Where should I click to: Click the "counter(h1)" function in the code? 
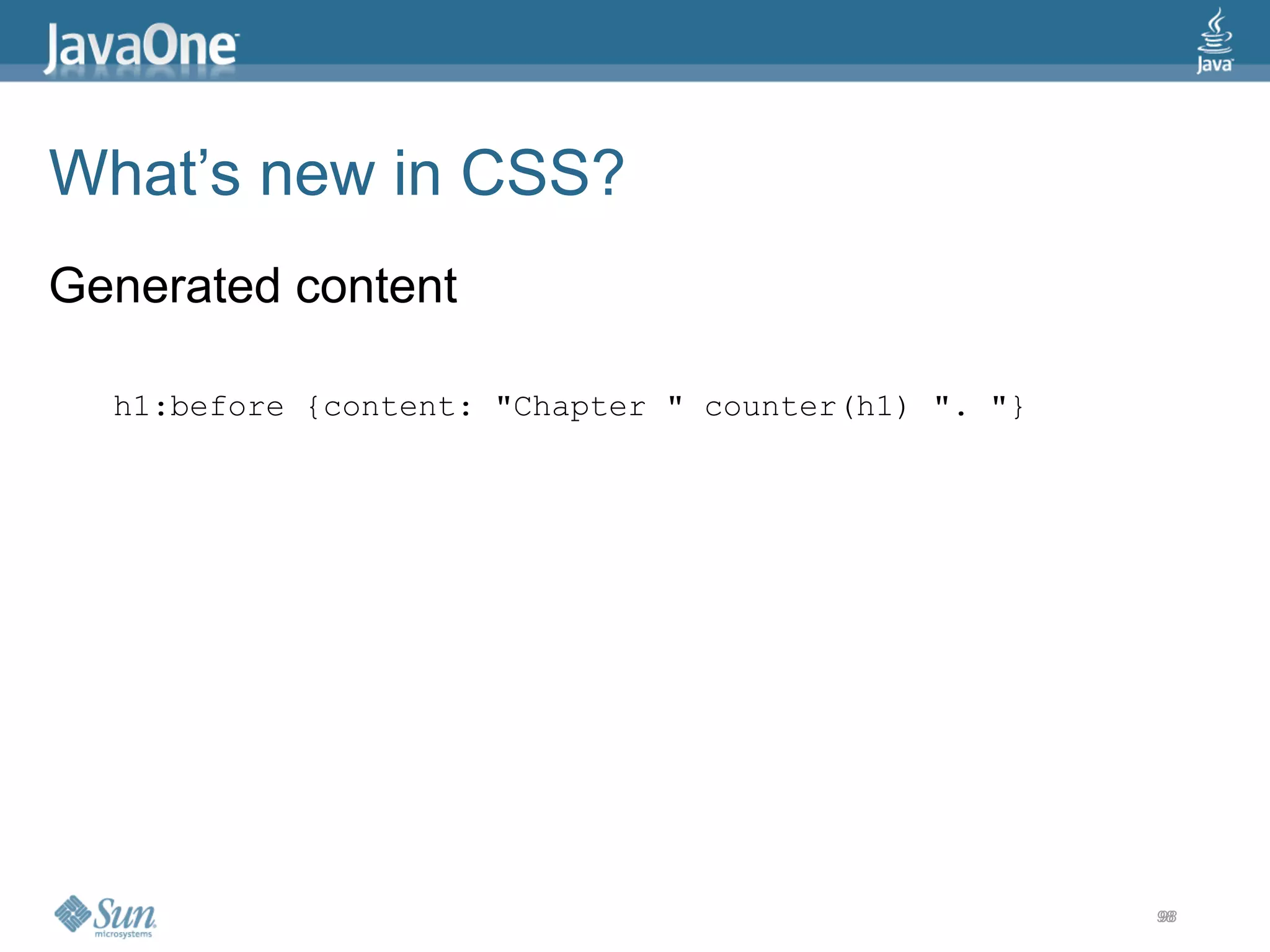click(806, 407)
